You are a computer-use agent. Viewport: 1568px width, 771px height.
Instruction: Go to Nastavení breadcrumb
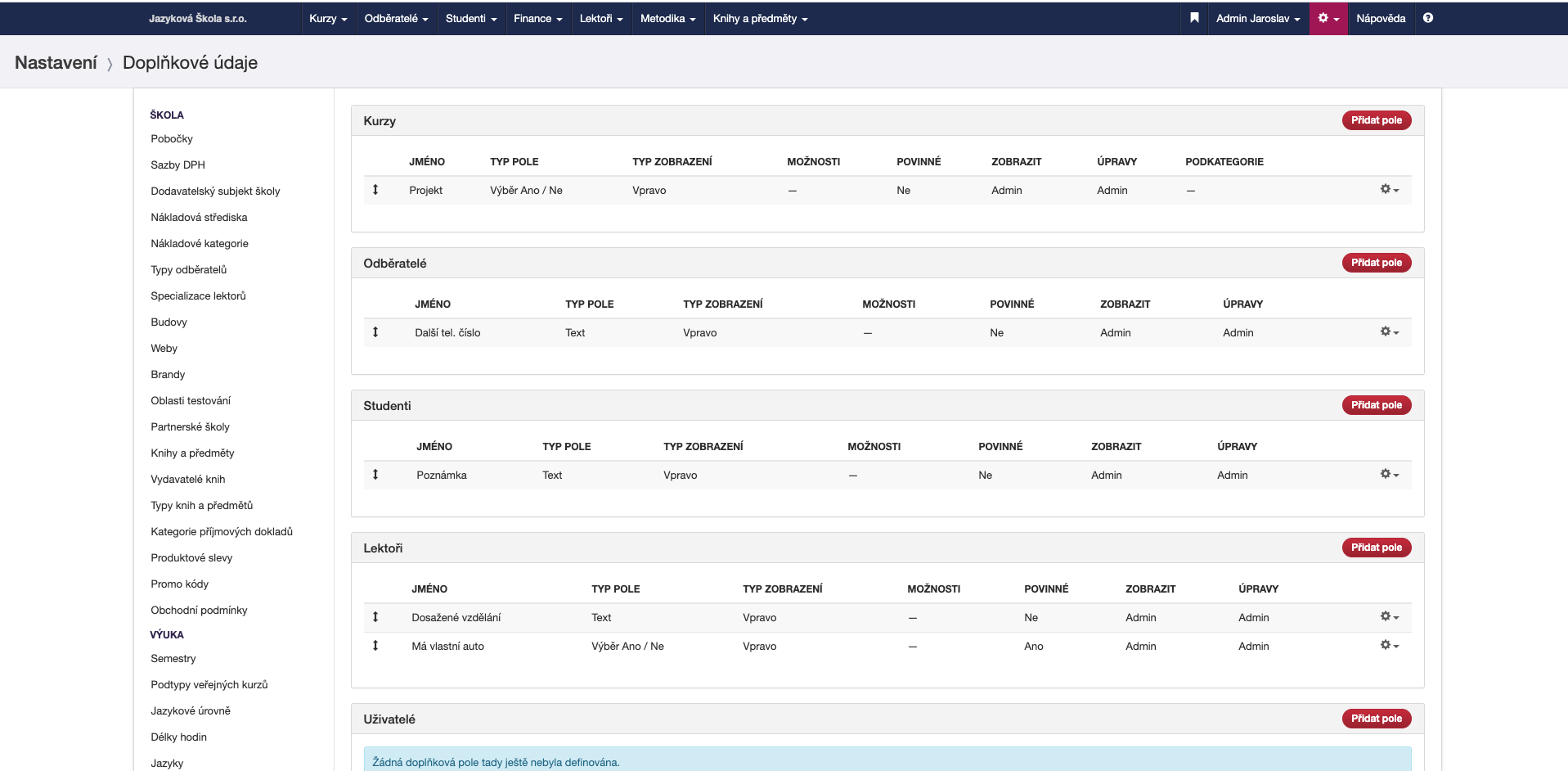pyautogui.click(x=56, y=62)
